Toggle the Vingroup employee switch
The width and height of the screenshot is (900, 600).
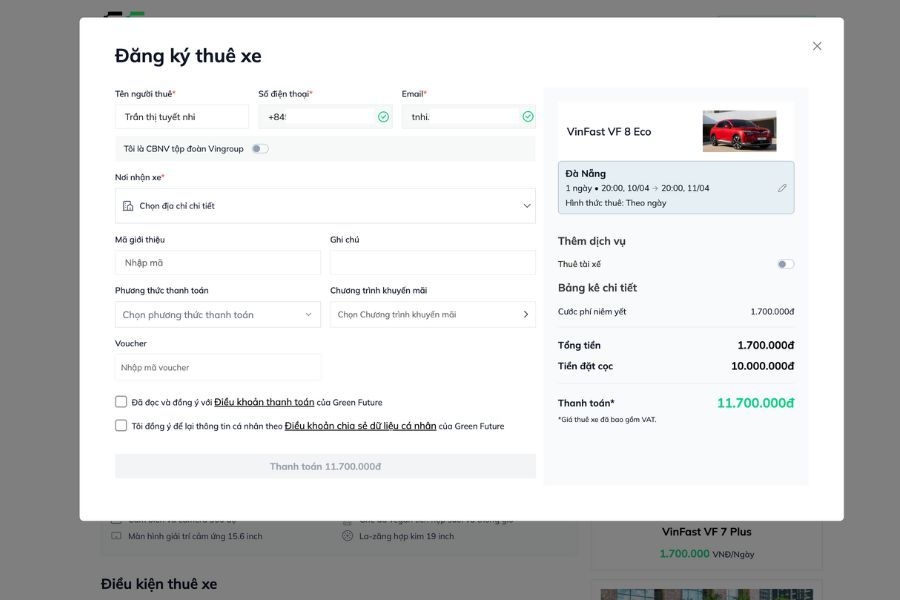[260, 149]
